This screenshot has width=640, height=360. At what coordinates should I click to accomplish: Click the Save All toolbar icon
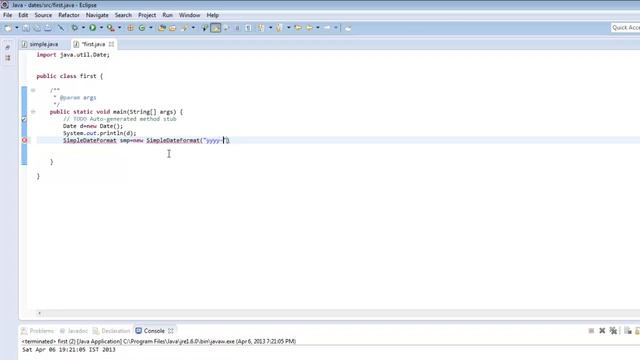click(x=37, y=28)
